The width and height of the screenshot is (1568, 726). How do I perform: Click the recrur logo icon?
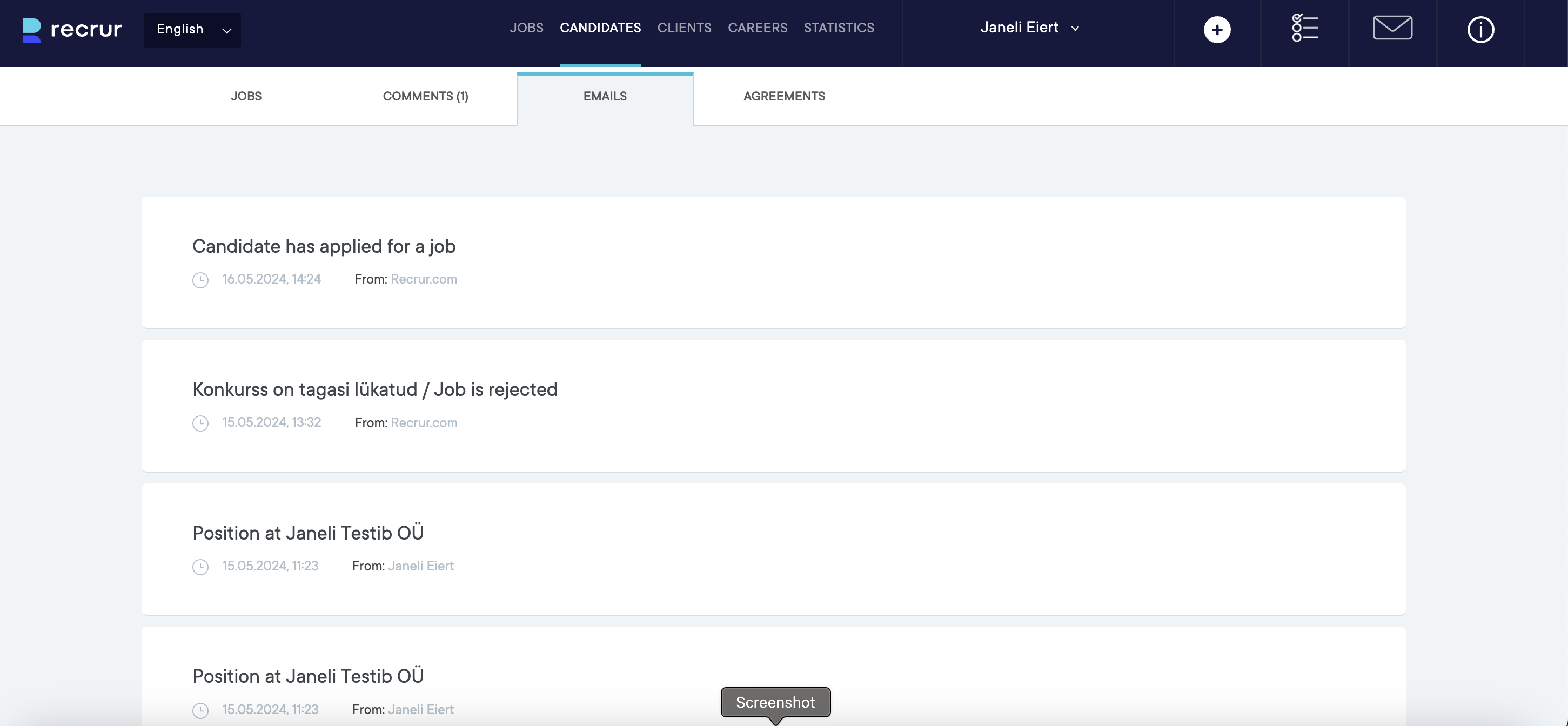pos(32,30)
